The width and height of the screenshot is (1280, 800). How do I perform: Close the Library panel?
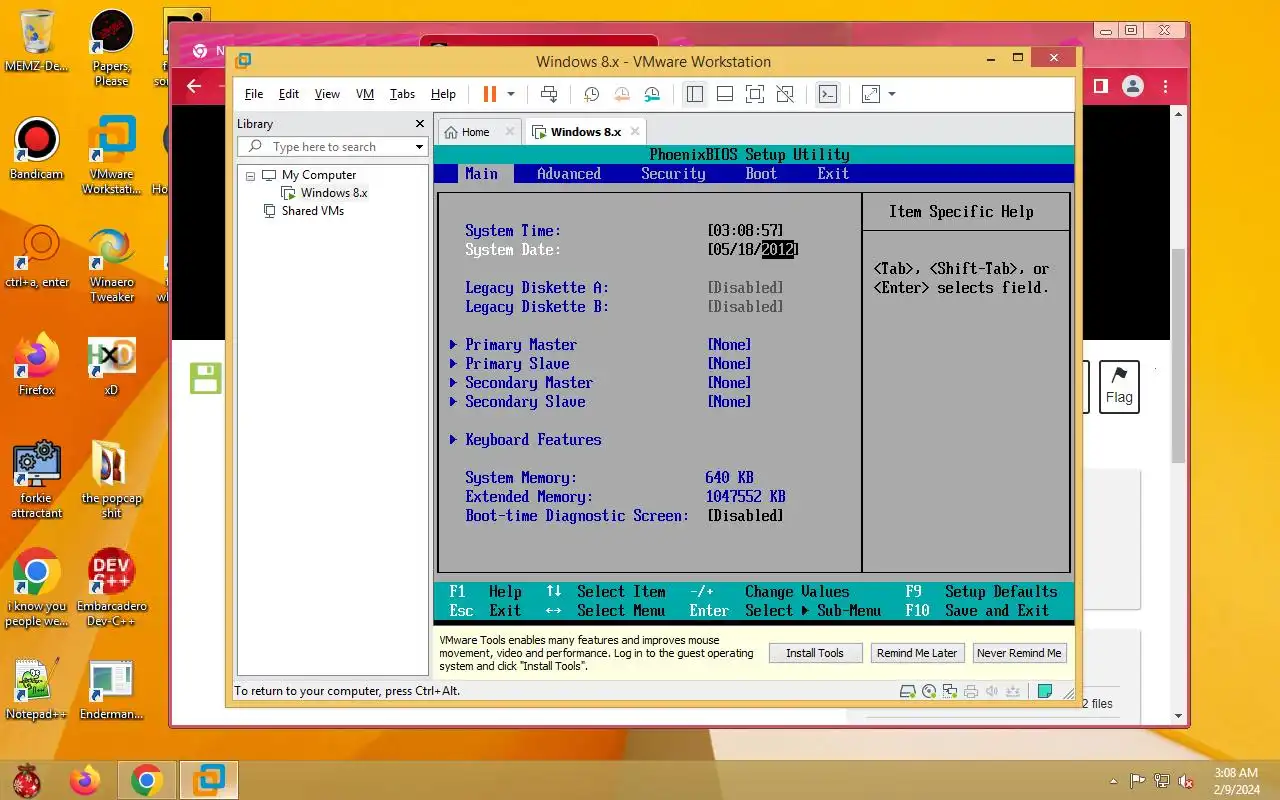click(x=420, y=123)
